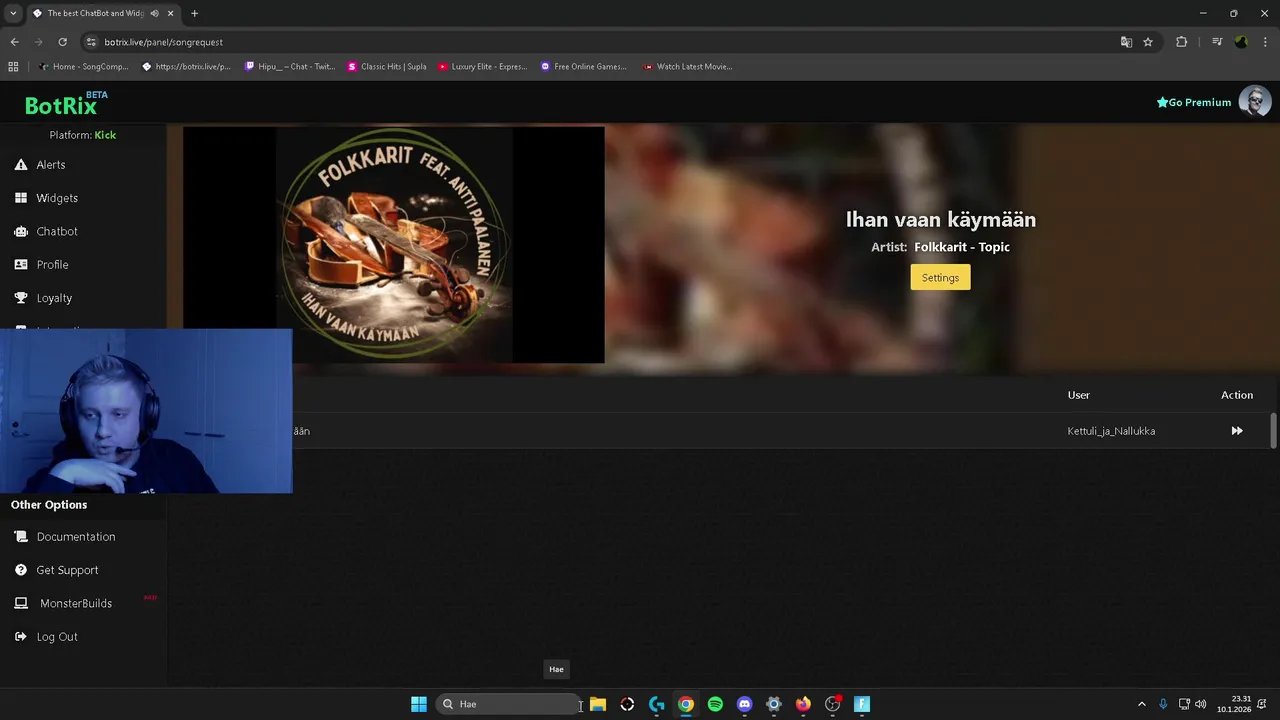1280x720 pixels.
Task: Open Classic Hits | Supla bookmark
Action: pos(387,67)
